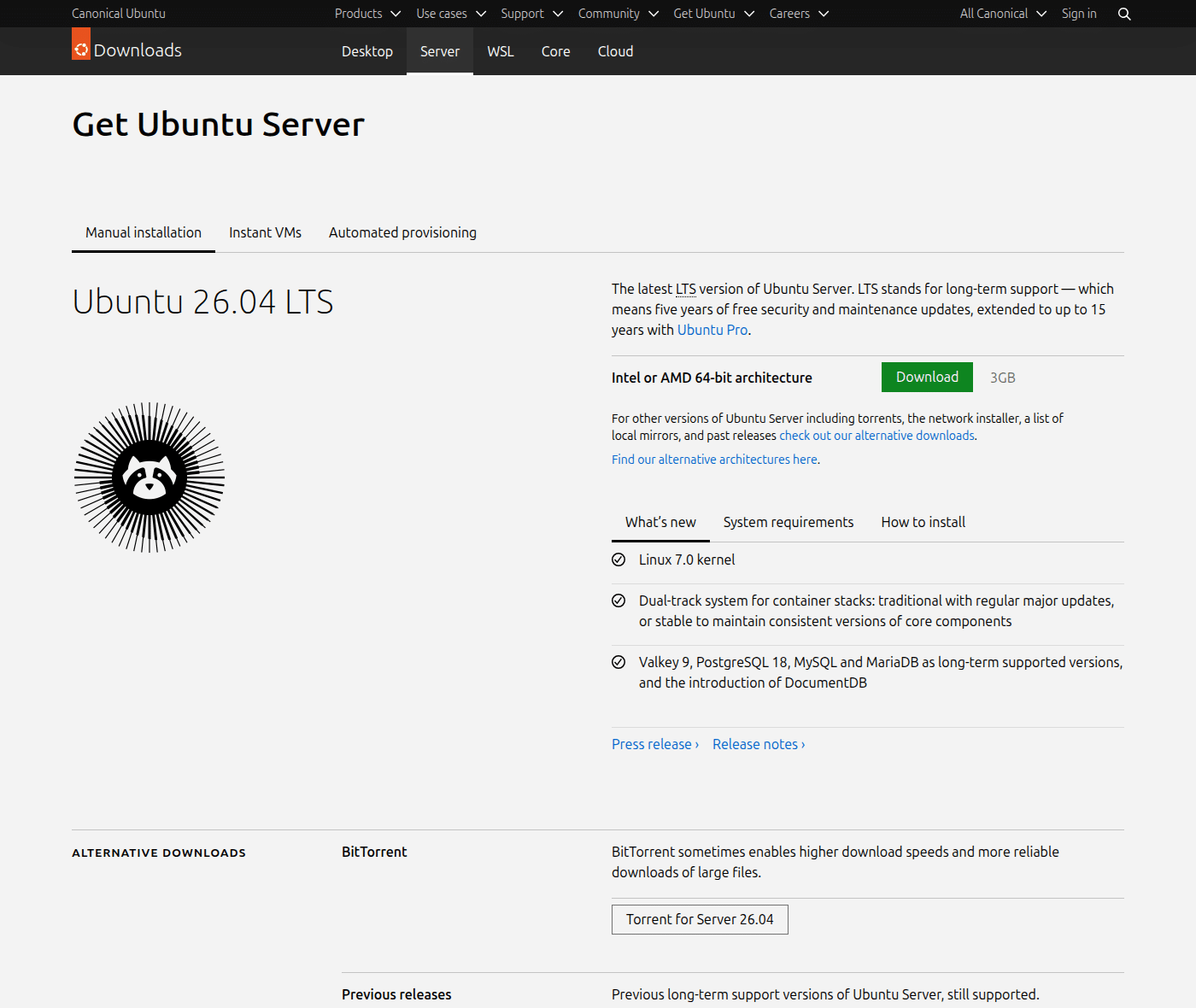Image resolution: width=1196 pixels, height=1008 pixels.
Task: Open the Automated provisioning tab
Action: [x=402, y=232]
